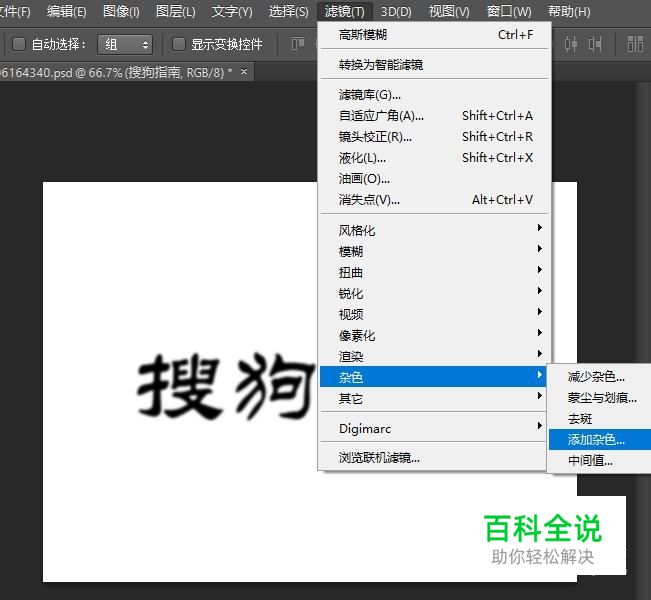Open the 组 auto-select dropdown
Viewport: 651px width, 600px height.
pos(125,44)
